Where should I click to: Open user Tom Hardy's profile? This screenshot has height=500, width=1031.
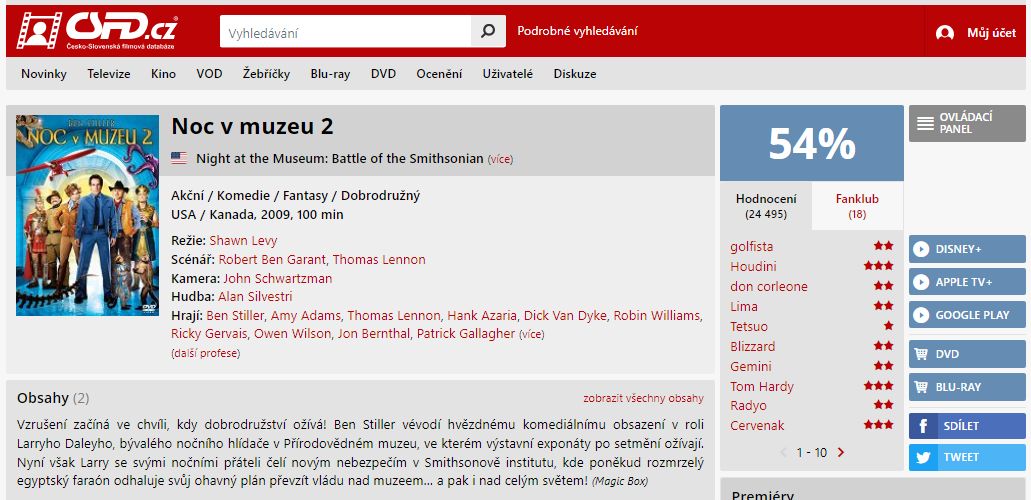pyautogui.click(x=761, y=386)
